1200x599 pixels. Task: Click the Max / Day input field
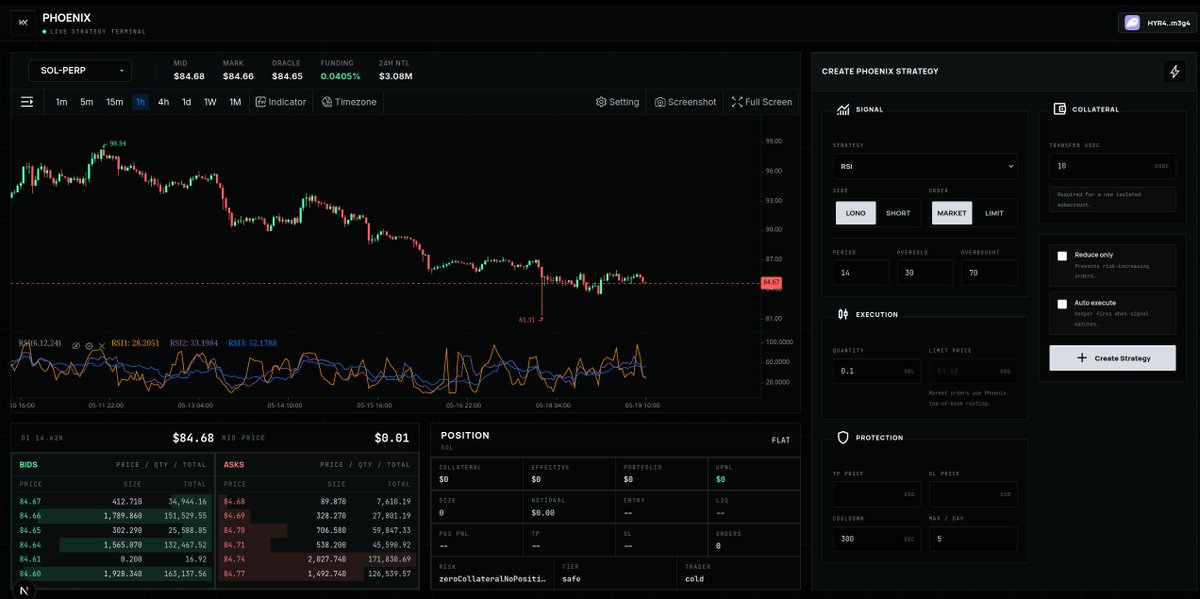[973, 539]
